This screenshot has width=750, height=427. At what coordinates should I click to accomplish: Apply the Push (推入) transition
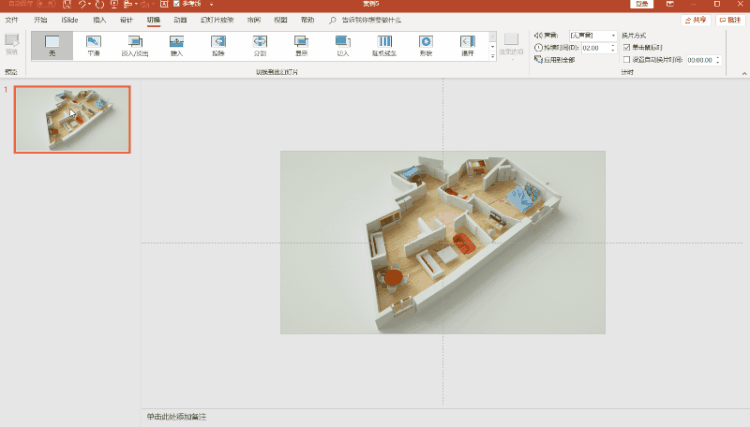pos(176,46)
